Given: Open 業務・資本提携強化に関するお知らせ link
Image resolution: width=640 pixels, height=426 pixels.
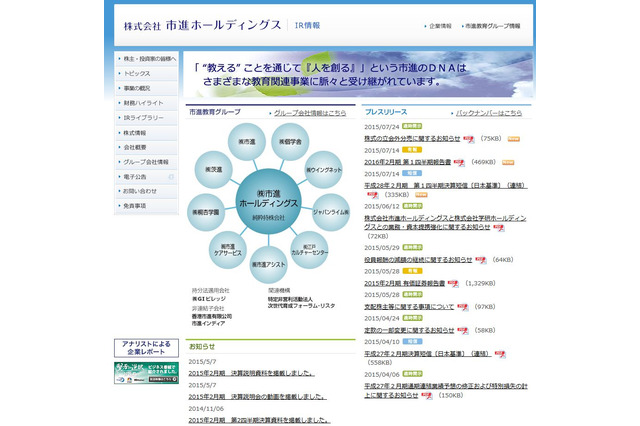Looking at the screenshot, I should pyautogui.click(x=445, y=223).
